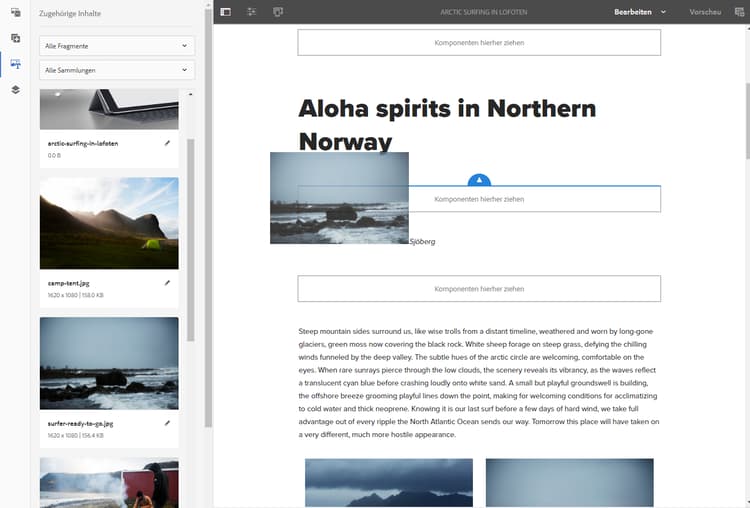The width and height of the screenshot is (750, 508).
Task: Select the Steep mountain sides article paragraph
Action: pyautogui.click(x=479, y=383)
